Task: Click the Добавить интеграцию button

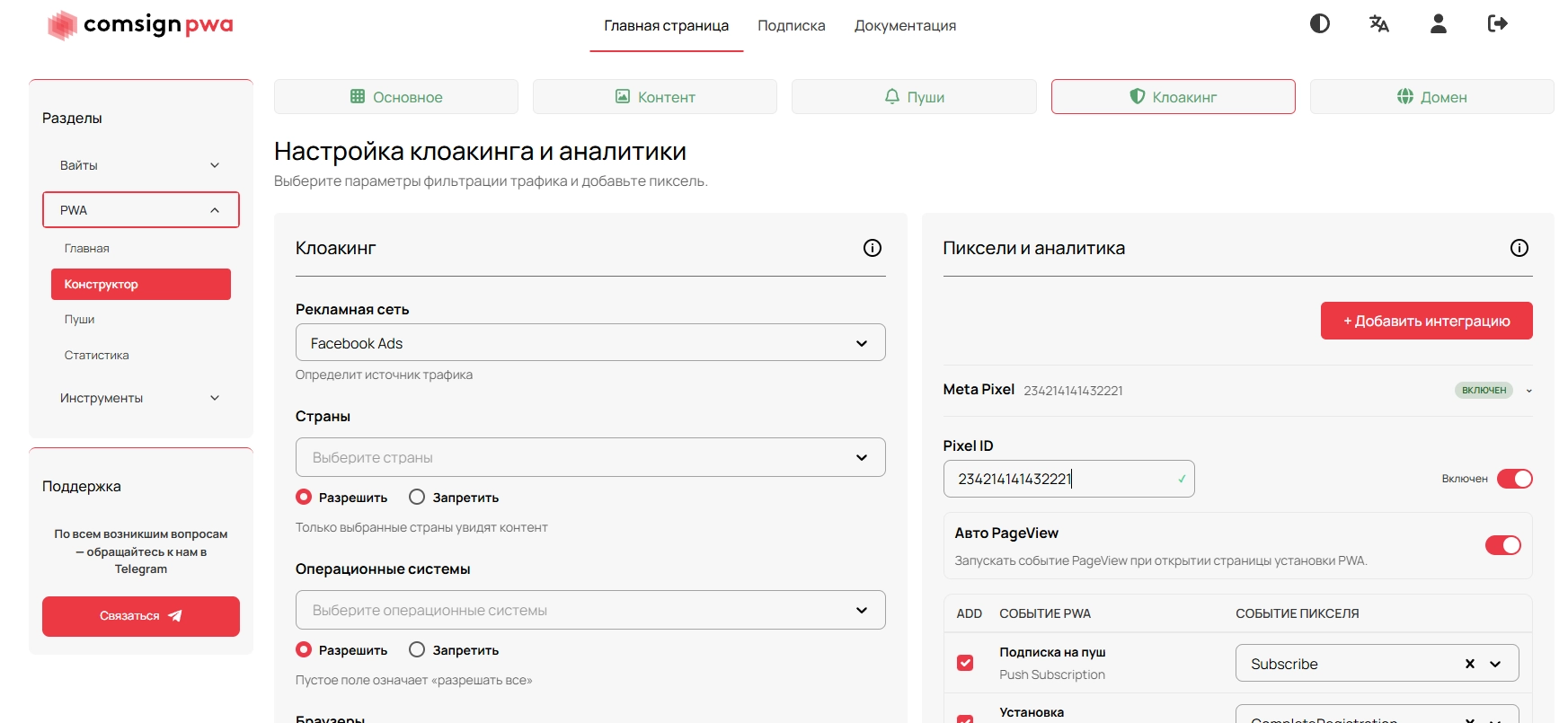Action: 1427,321
